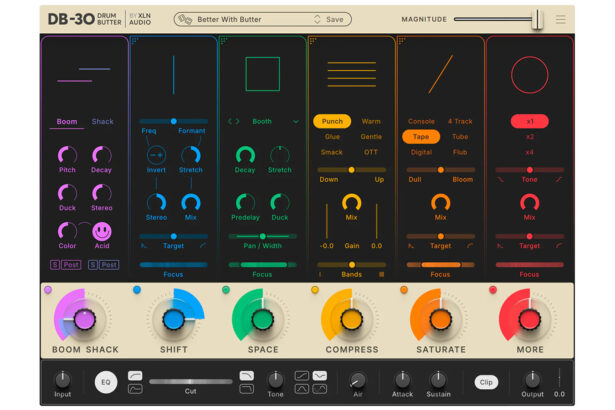Click the Space module corner grid icon
This screenshot has height=410, width=615.
tap(224, 40)
